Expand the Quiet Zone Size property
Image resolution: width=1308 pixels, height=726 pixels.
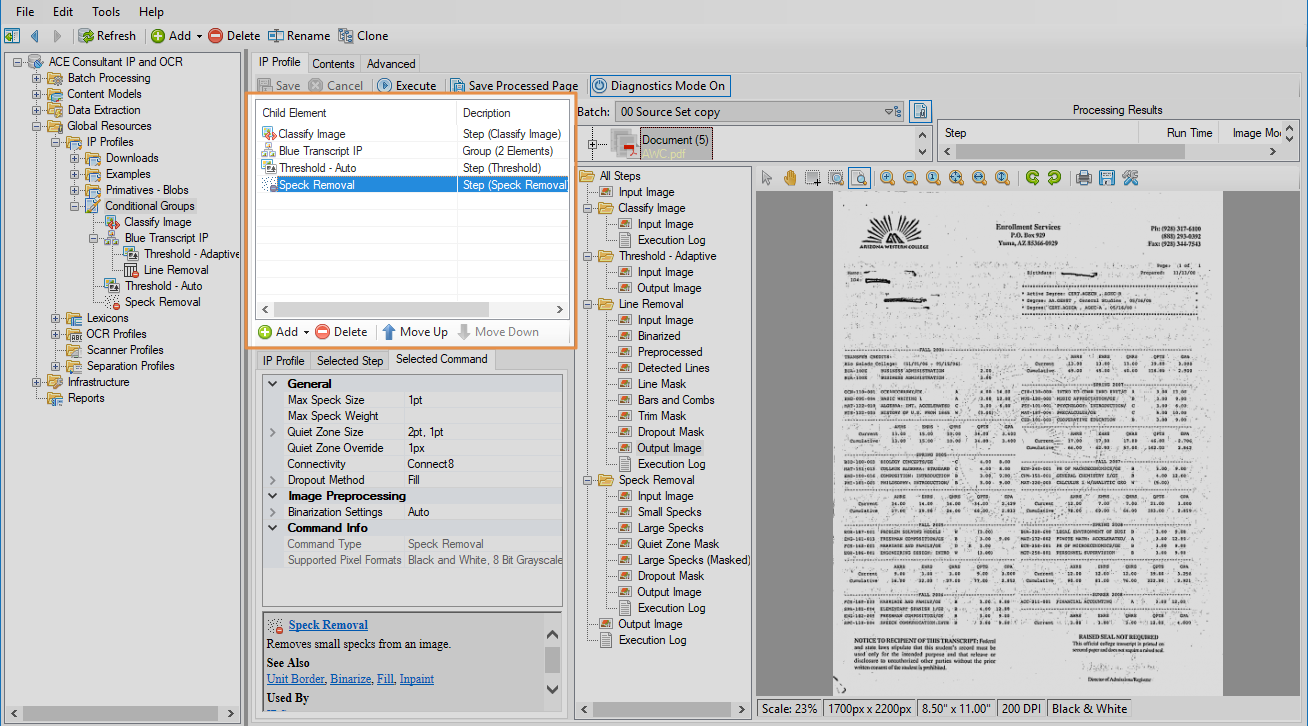273,432
